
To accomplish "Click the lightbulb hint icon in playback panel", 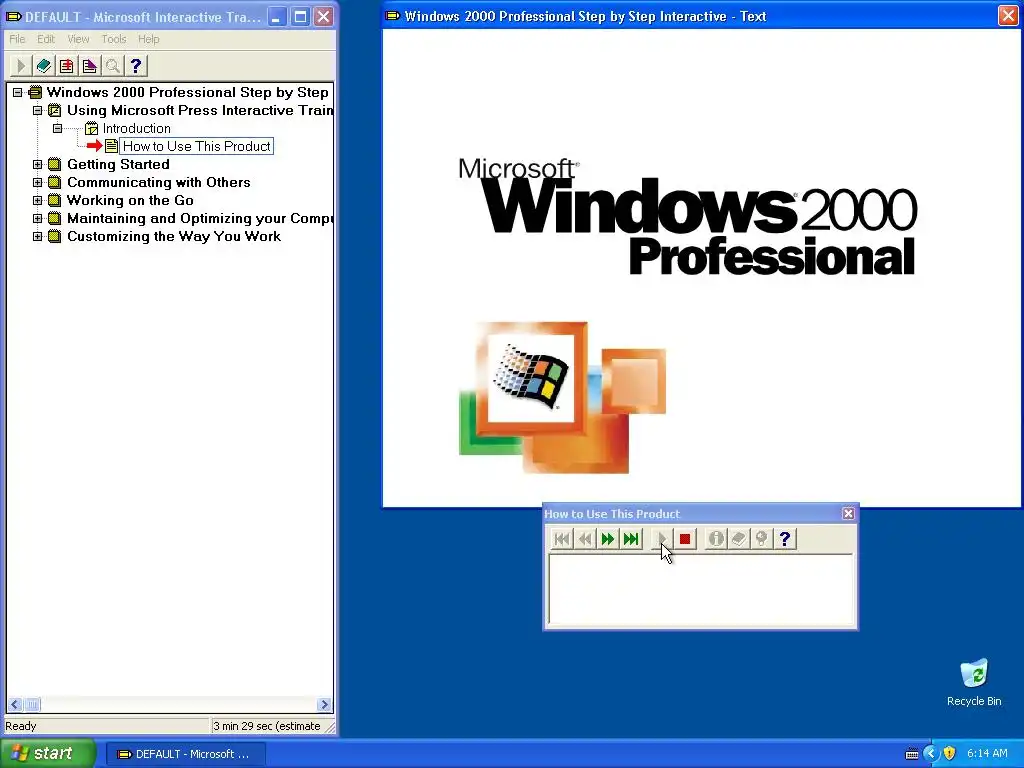I will coord(761,539).
